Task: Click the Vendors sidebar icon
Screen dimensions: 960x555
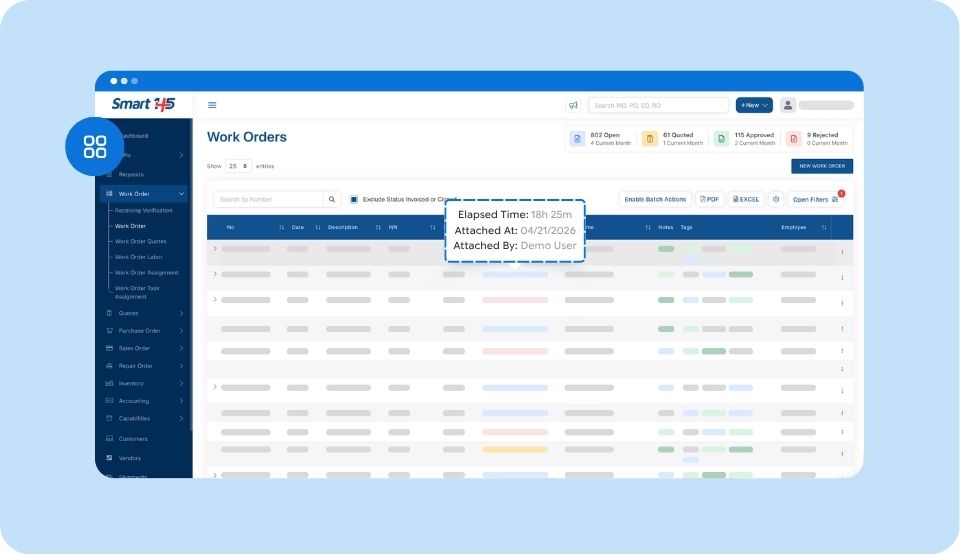Action: pyautogui.click(x=110, y=458)
